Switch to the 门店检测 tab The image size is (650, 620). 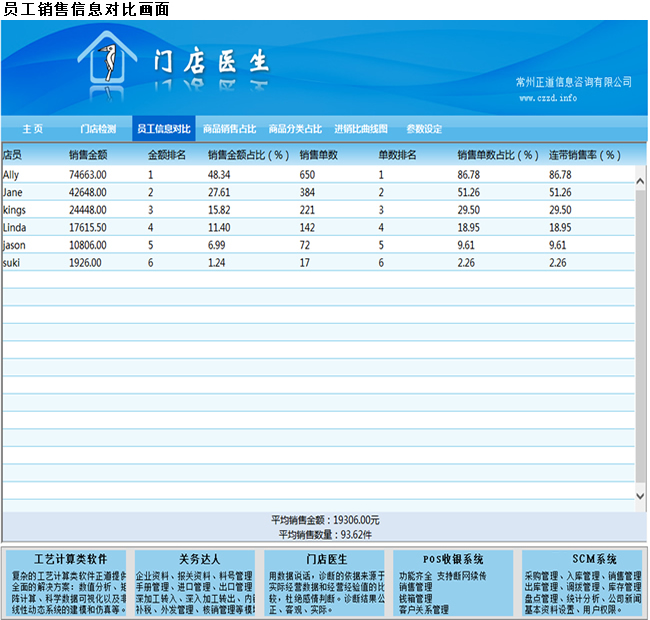[x=98, y=129]
